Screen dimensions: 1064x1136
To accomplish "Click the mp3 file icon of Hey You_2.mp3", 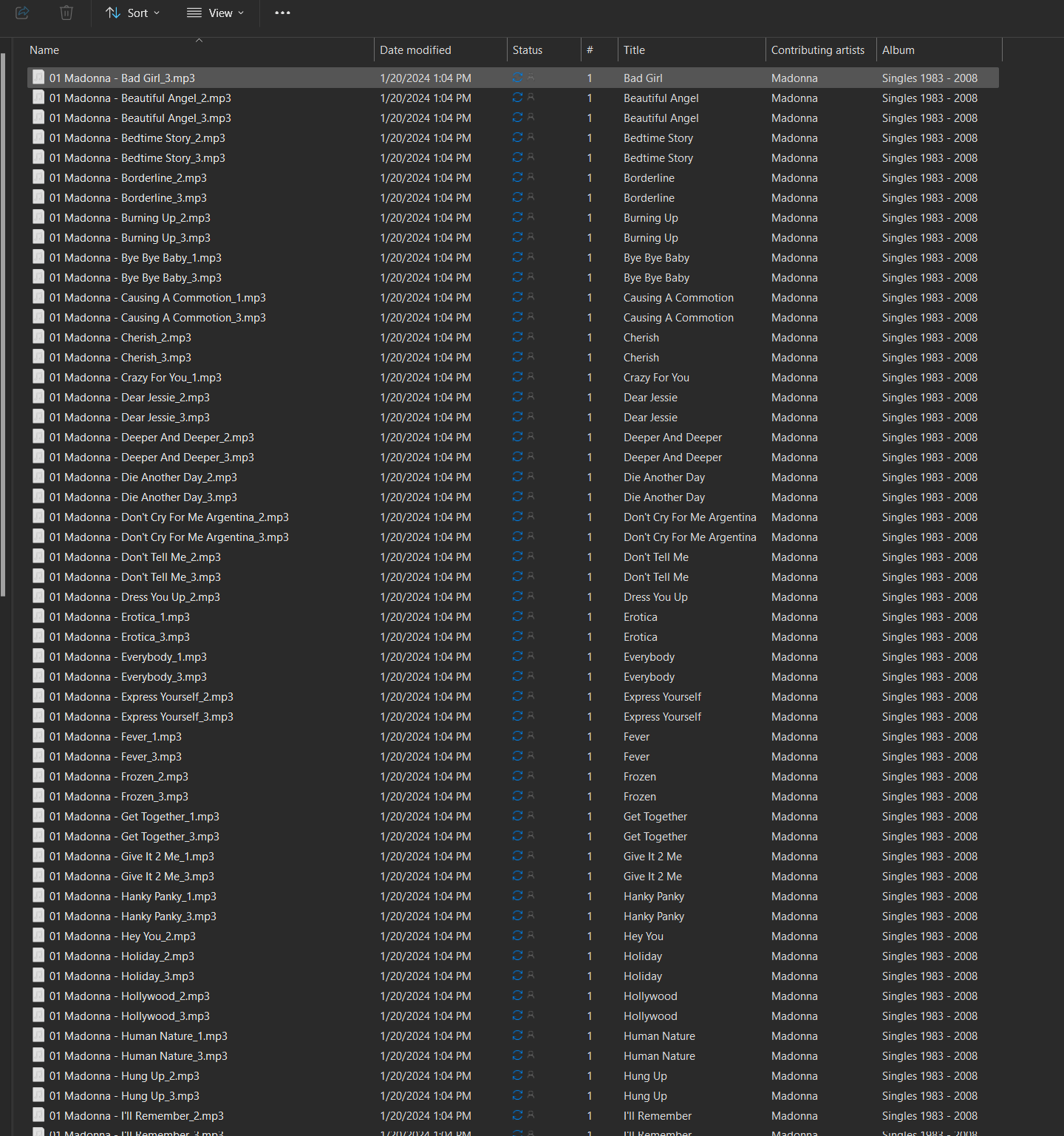I will (38, 936).
